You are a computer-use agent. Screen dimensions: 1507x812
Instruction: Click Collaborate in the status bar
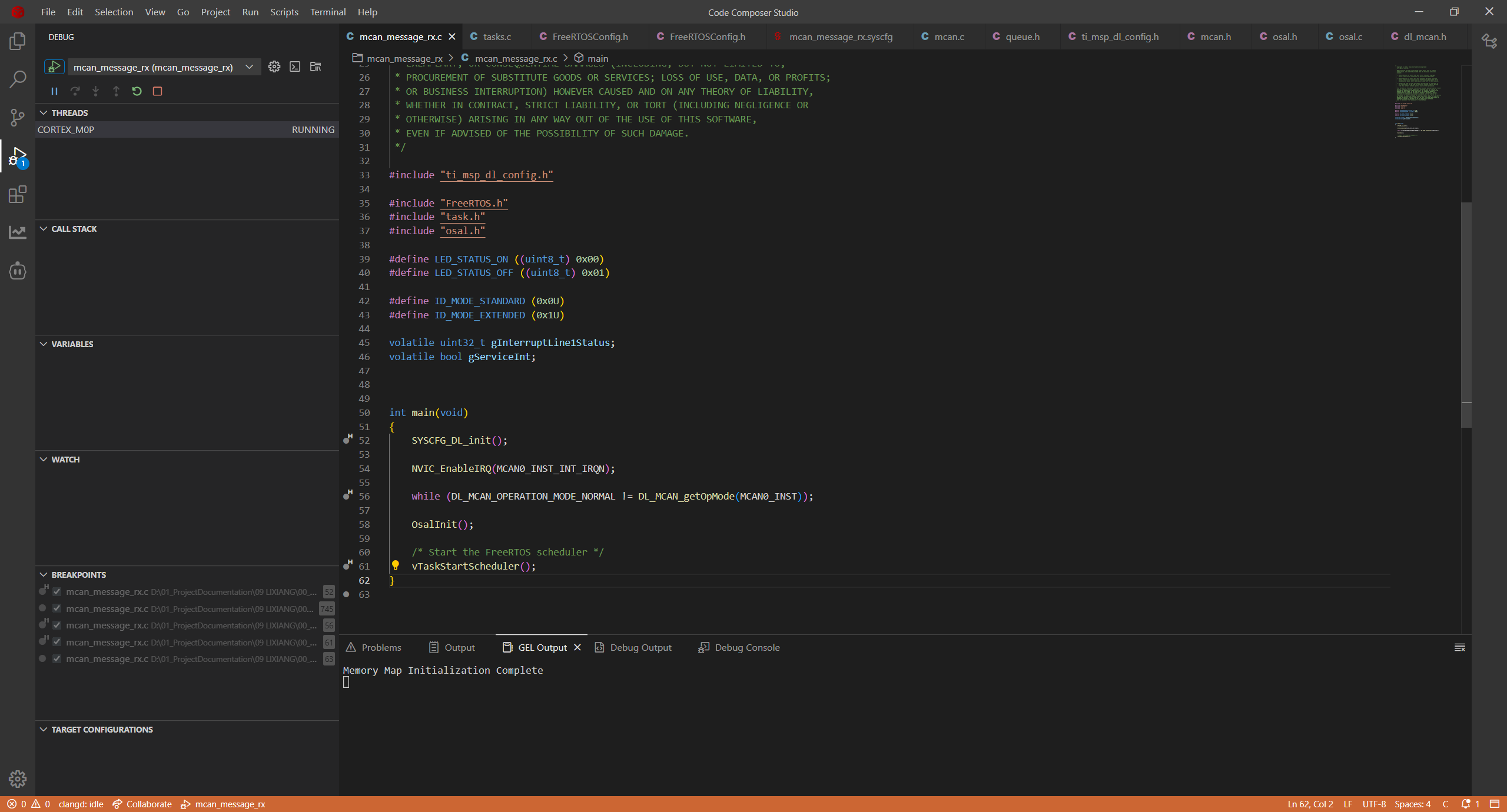142,804
